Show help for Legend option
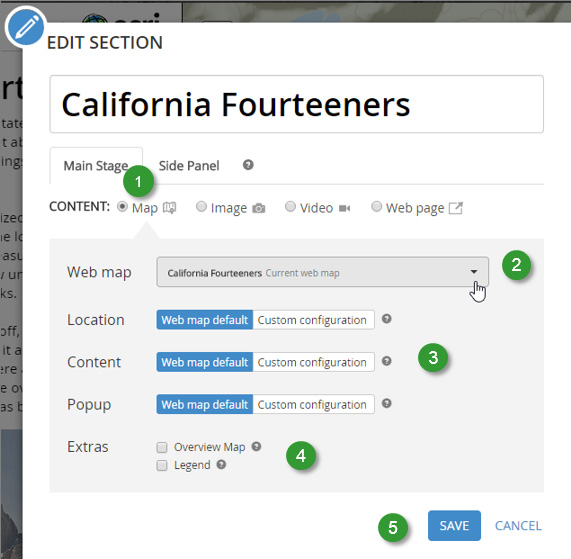Image resolution: width=571 pixels, height=559 pixels. pos(221,464)
